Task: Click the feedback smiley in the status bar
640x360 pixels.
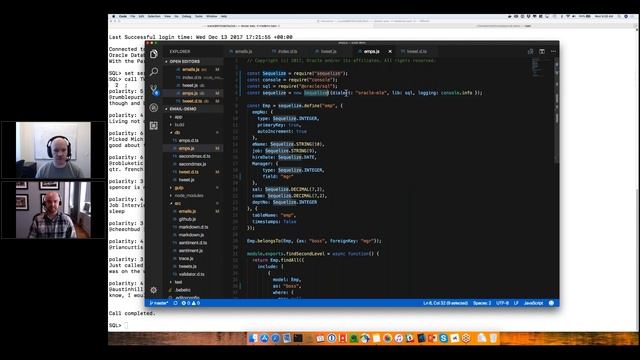Action: tap(551, 303)
